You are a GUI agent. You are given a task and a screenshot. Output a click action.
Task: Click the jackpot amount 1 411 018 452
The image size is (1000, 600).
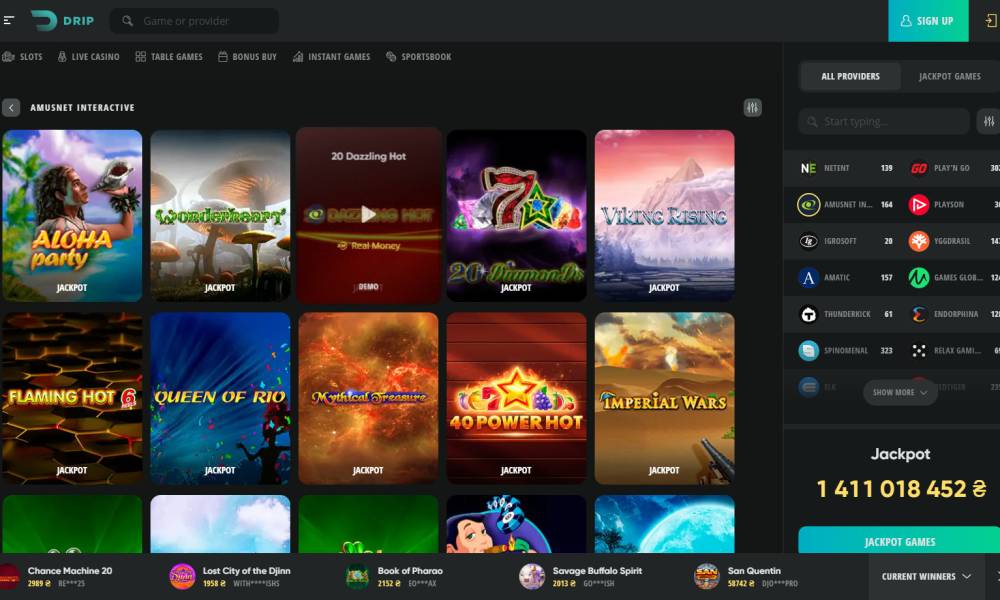click(901, 489)
